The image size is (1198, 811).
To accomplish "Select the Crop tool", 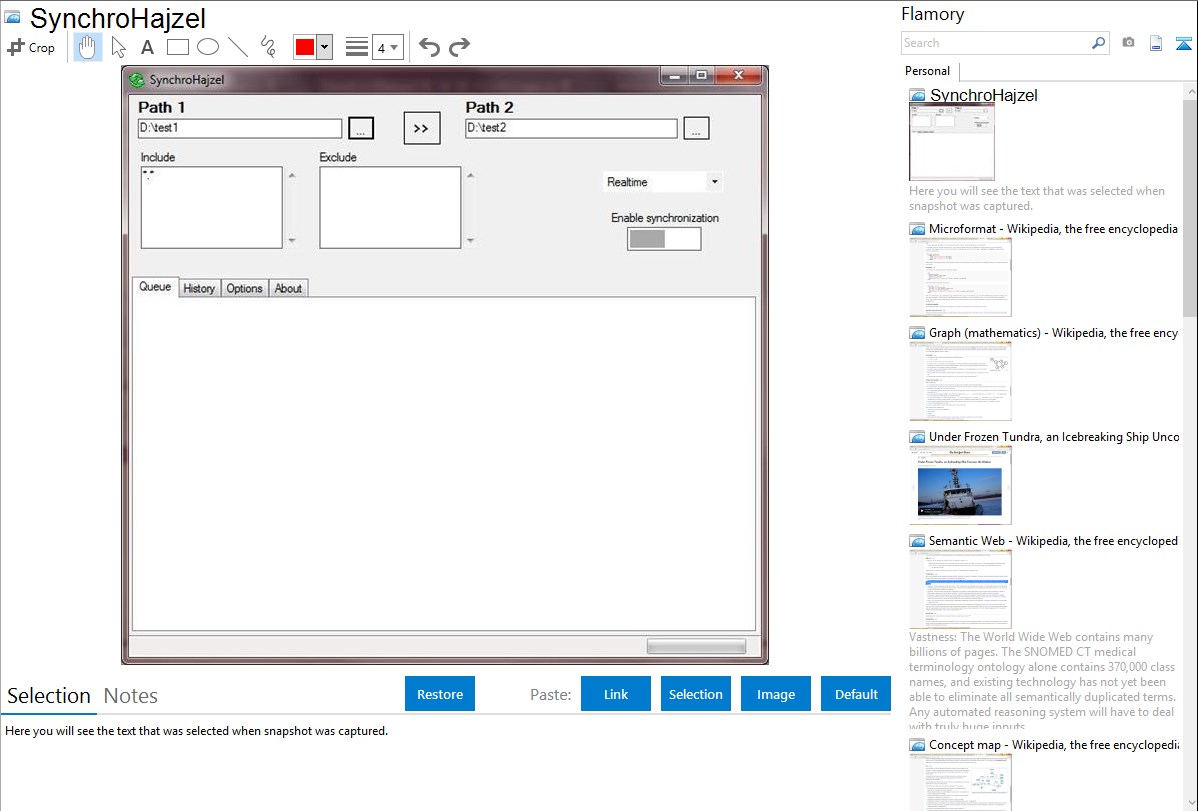I will [31, 47].
